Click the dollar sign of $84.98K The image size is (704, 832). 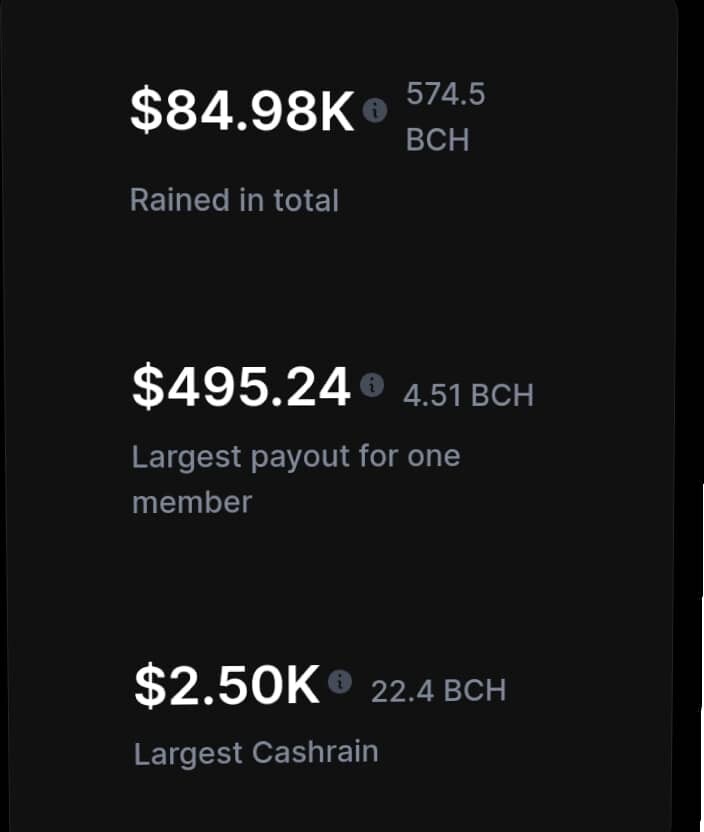coord(146,110)
